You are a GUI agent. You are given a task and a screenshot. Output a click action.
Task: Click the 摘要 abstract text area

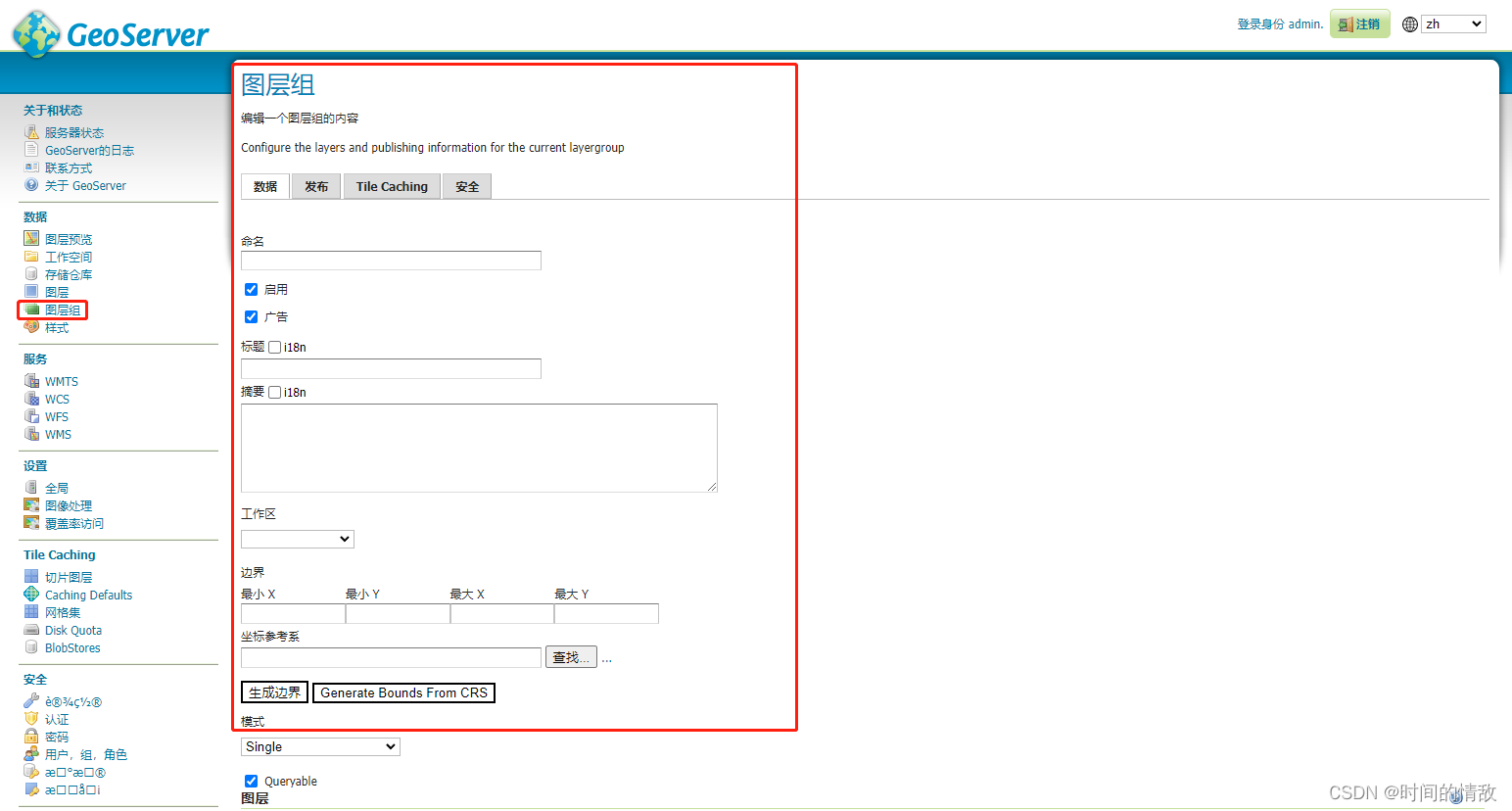coord(479,448)
